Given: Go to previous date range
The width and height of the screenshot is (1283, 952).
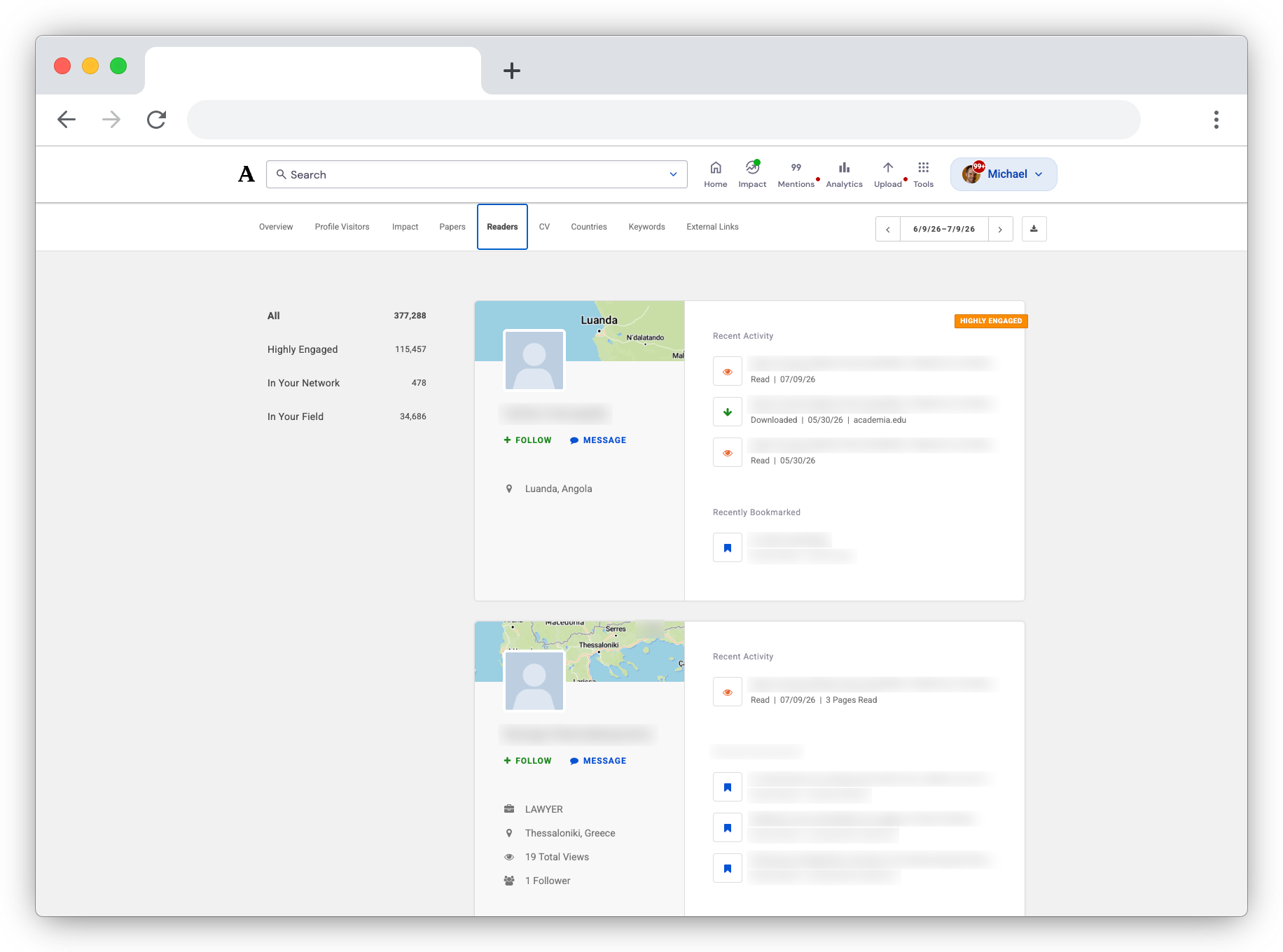Looking at the screenshot, I should (888, 229).
